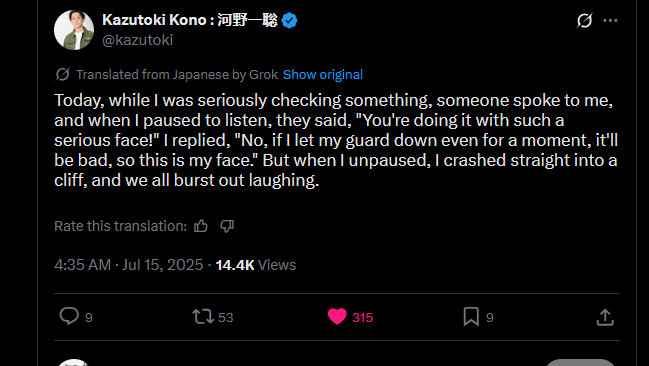Image resolution: width=649 pixels, height=366 pixels.
Task: Click the translated tweet text body
Action: [x=336, y=140]
